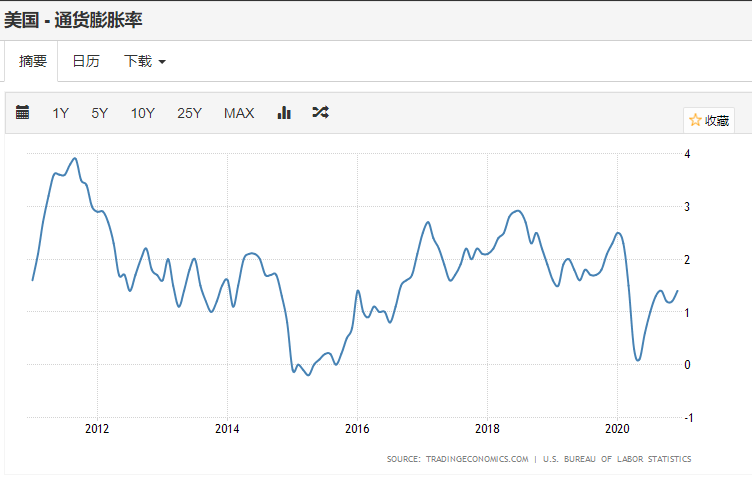
Task: Click the 2016 x-axis label
Action: (x=357, y=428)
